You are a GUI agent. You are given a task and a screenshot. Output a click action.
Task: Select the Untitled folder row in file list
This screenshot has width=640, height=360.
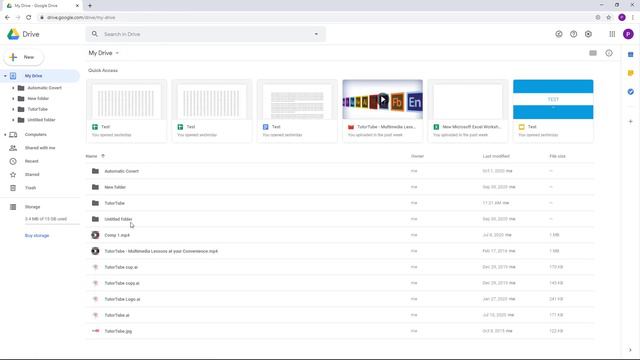click(340, 219)
